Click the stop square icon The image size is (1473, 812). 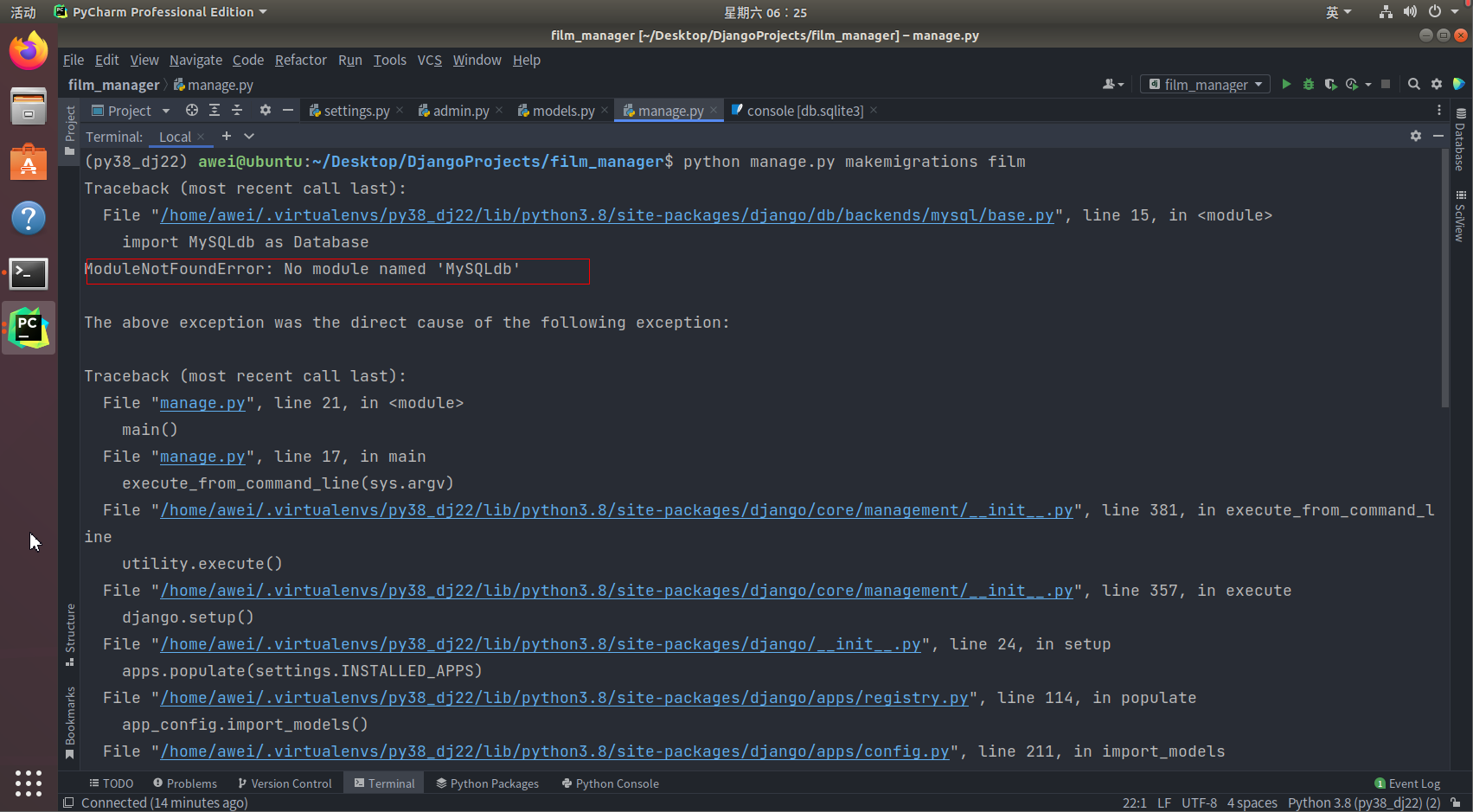coord(1386,84)
